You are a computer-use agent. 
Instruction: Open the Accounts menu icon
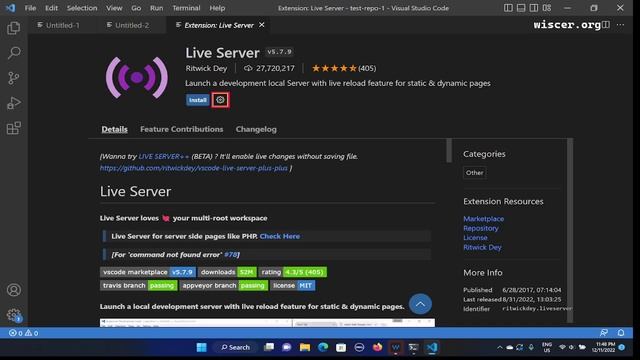click(13, 290)
